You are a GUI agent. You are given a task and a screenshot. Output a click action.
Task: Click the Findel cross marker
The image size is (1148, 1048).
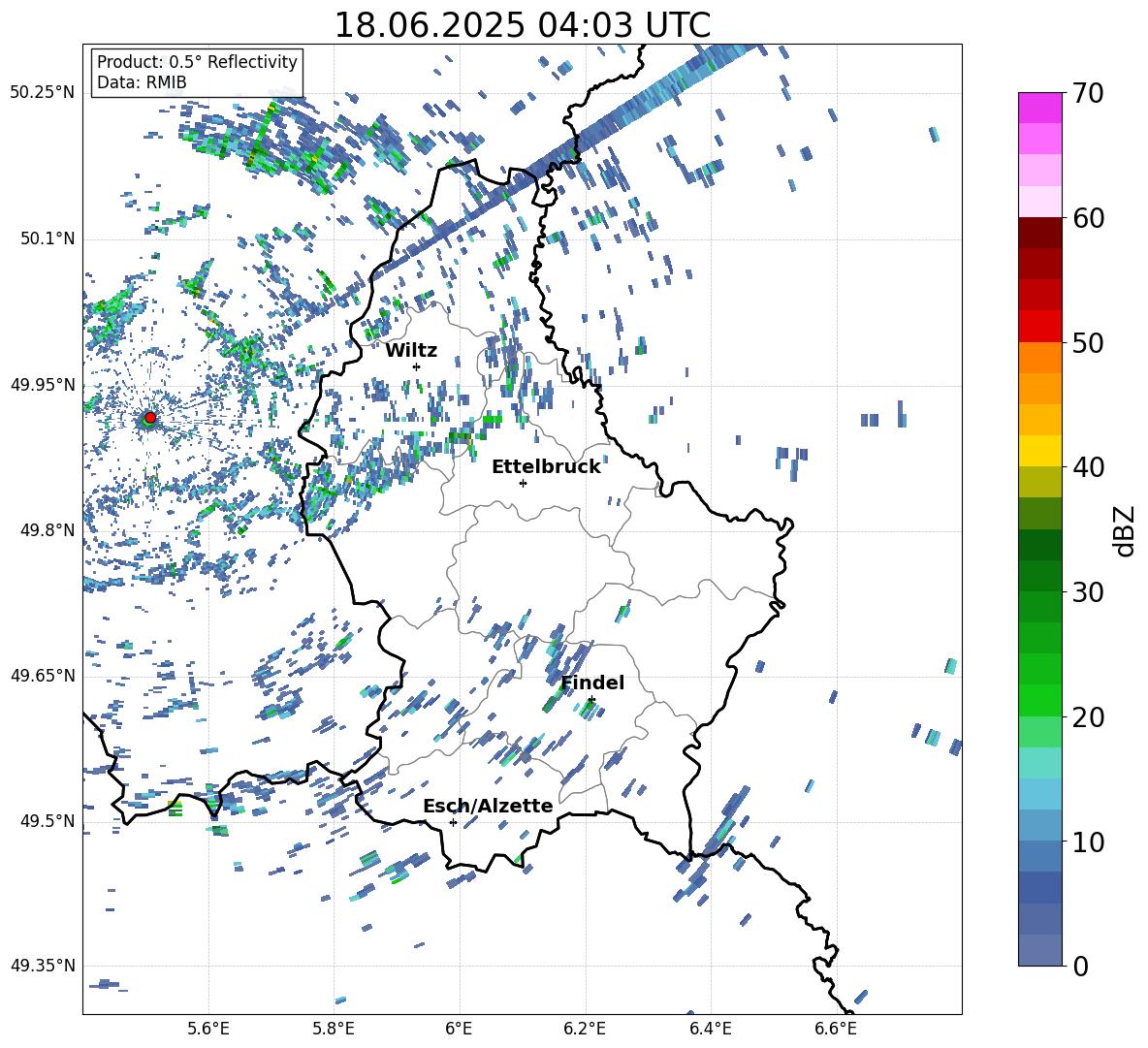click(x=590, y=700)
